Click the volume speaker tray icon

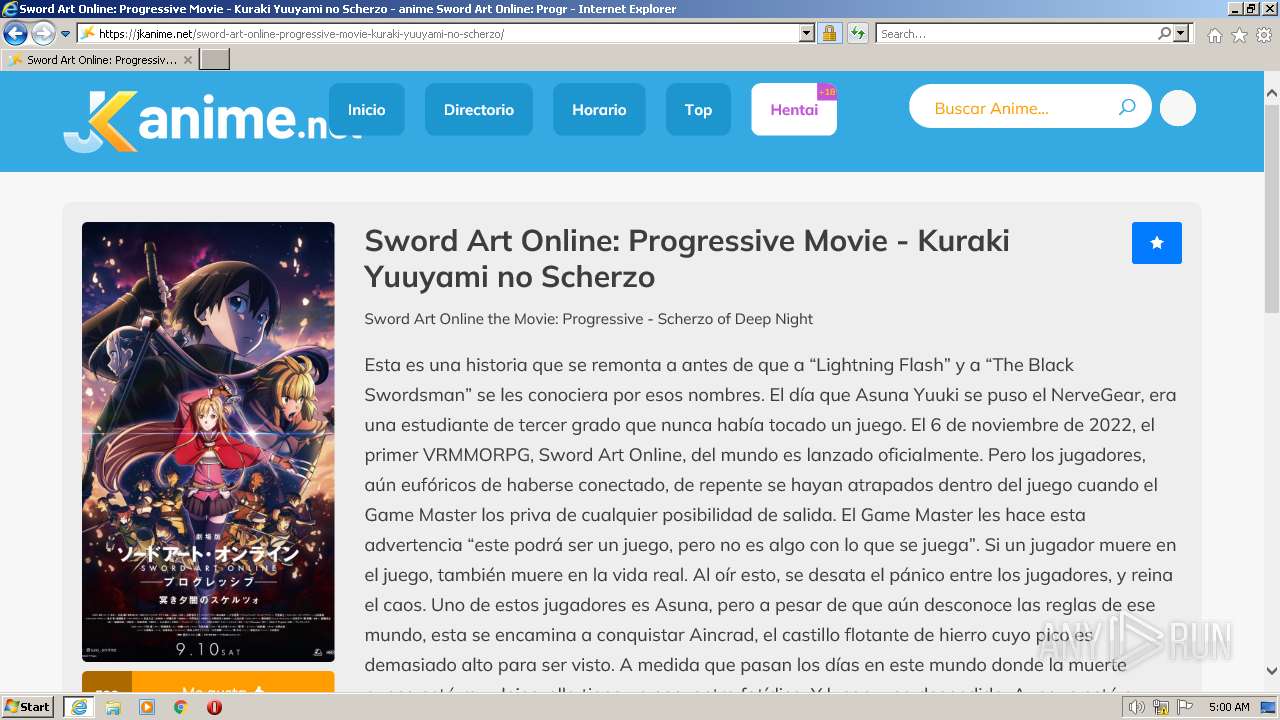[x=1137, y=707]
